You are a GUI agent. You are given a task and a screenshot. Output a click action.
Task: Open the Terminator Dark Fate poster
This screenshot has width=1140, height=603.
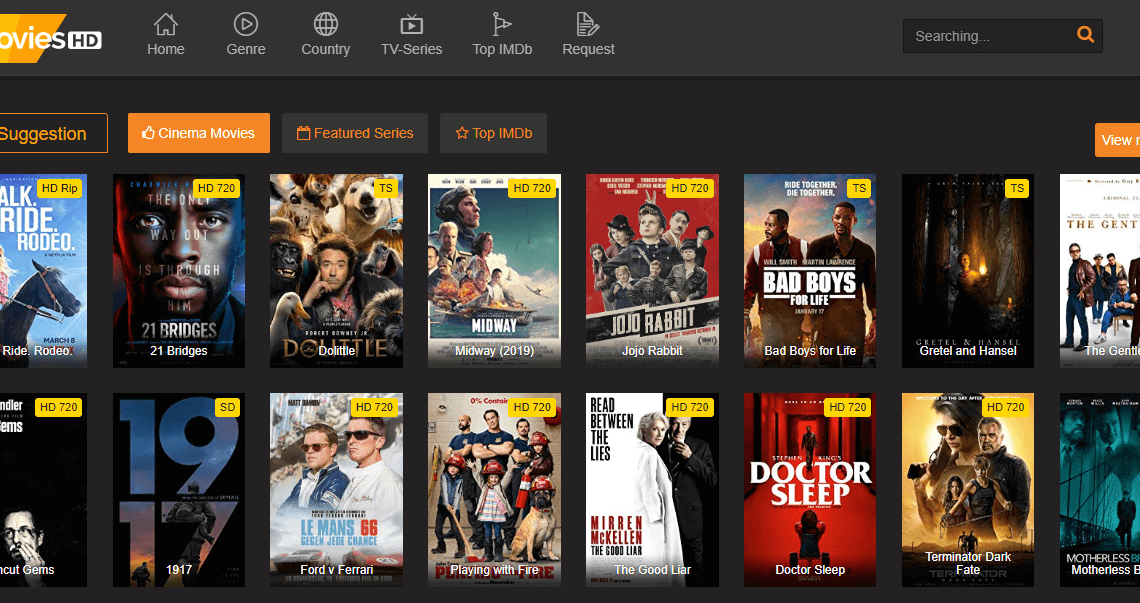pyautogui.click(x=968, y=490)
